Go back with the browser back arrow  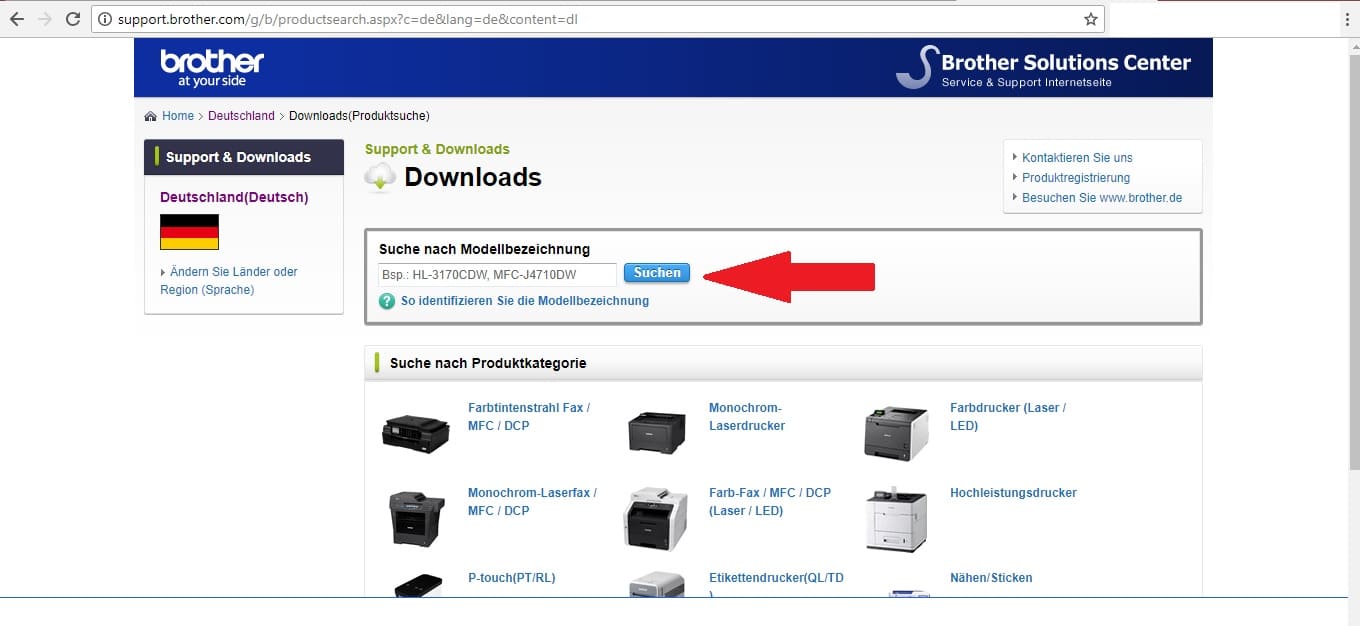(17, 19)
